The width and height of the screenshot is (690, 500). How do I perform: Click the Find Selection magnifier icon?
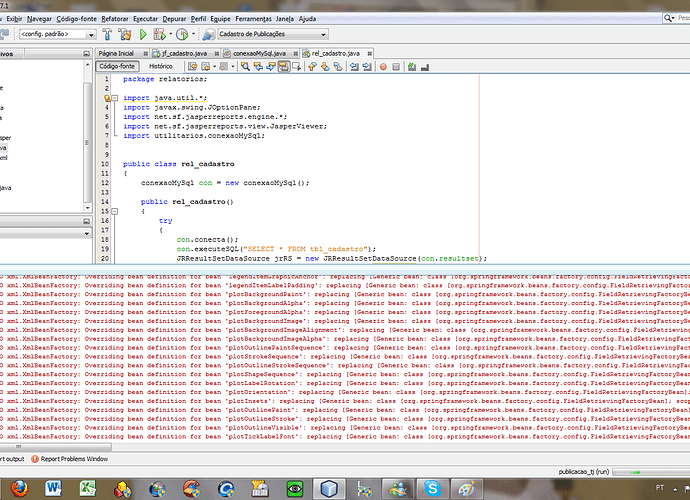tap(246, 66)
